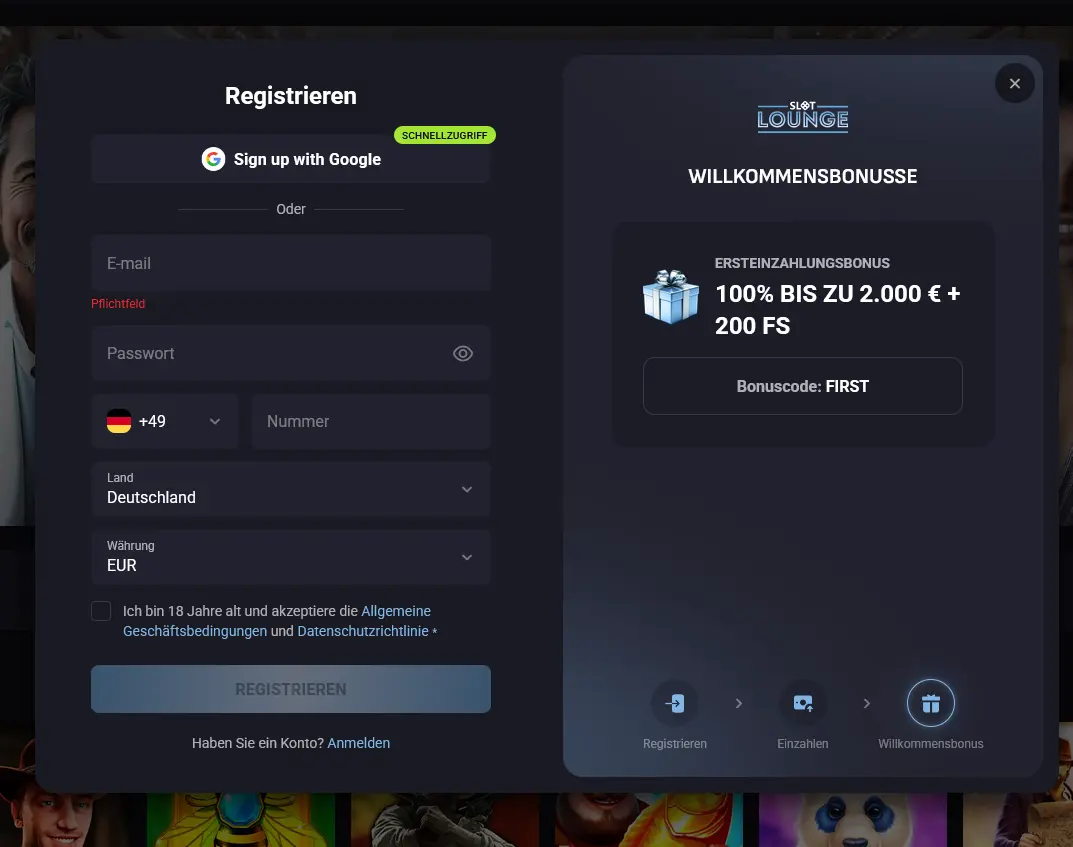Toggle password visibility eye icon
Screen dimensions: 1073x847
click(463, 354)
